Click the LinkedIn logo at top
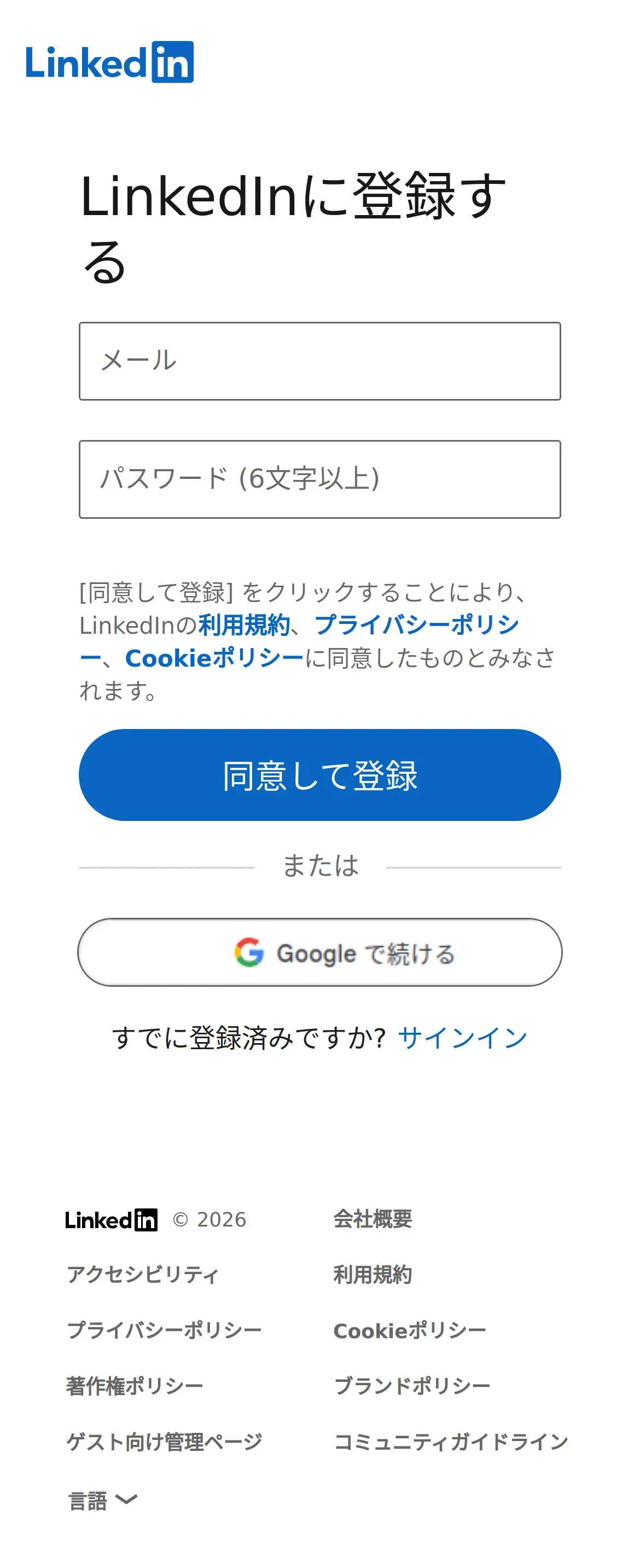 coord(109,62)
